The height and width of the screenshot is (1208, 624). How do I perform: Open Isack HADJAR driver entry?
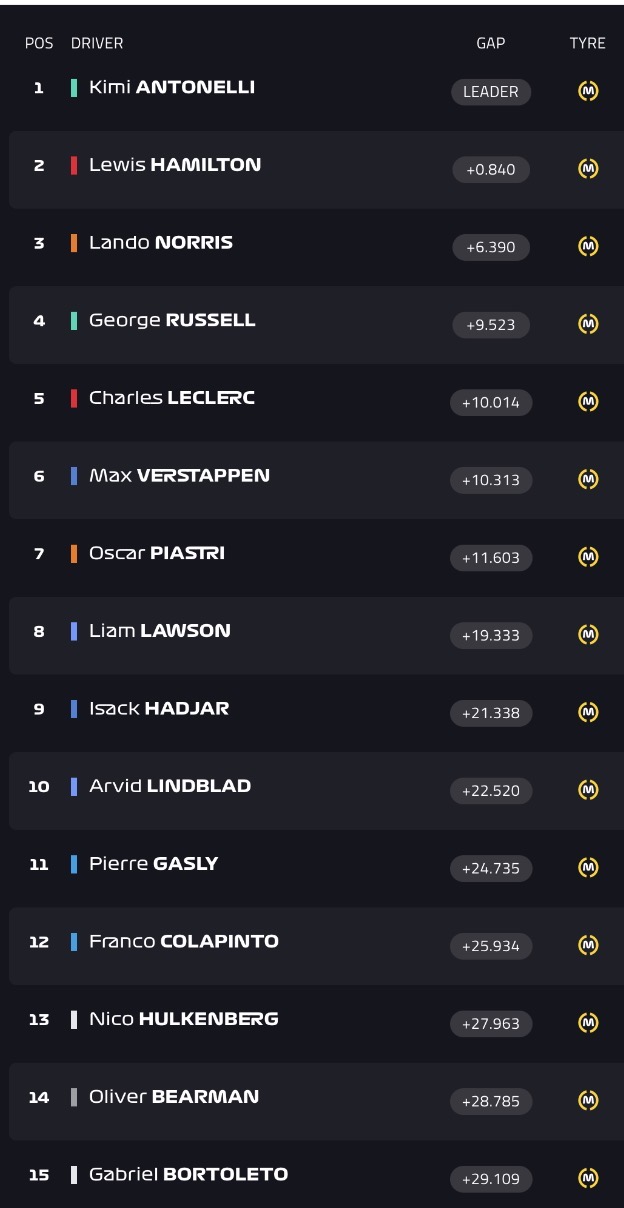312,712
